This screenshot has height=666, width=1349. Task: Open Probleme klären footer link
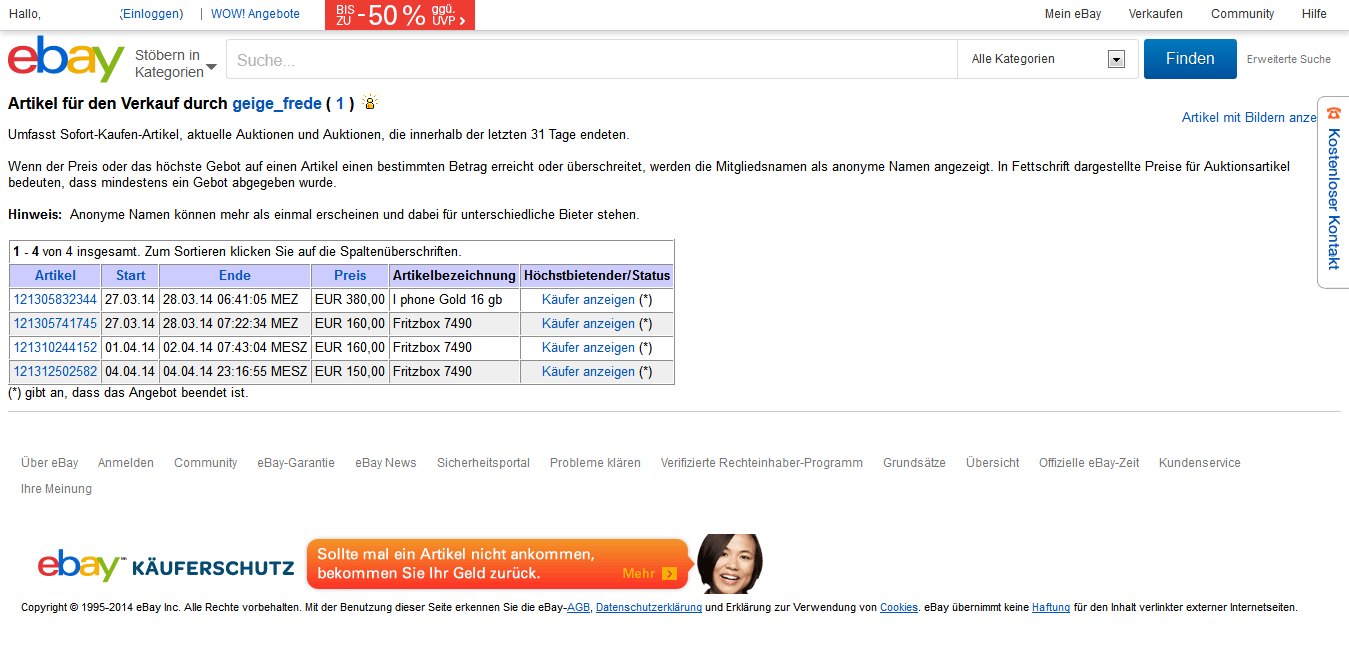[x=595, y=463]
